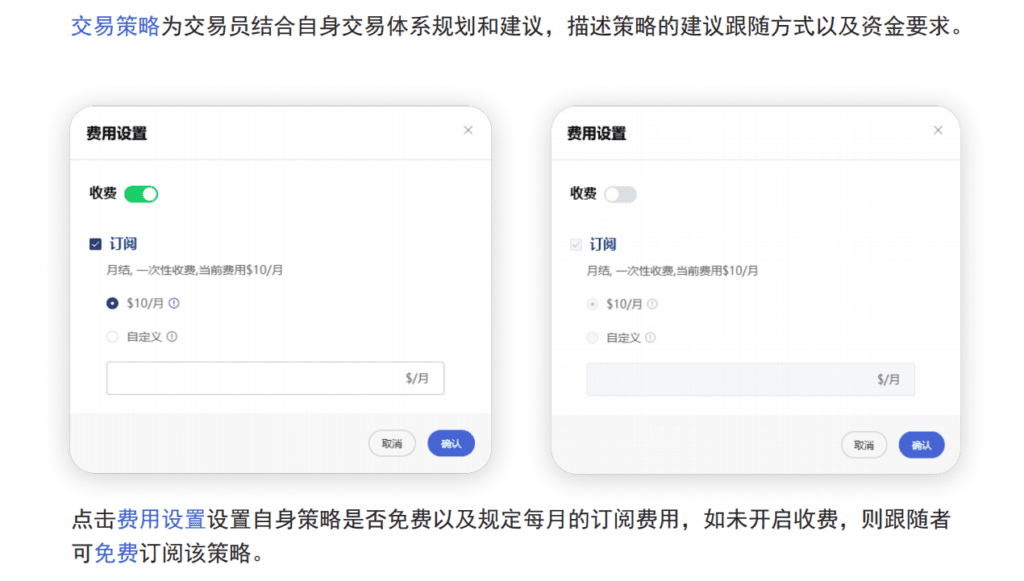Click info icon beside active $10/月 option

click(x=174, y=304)
